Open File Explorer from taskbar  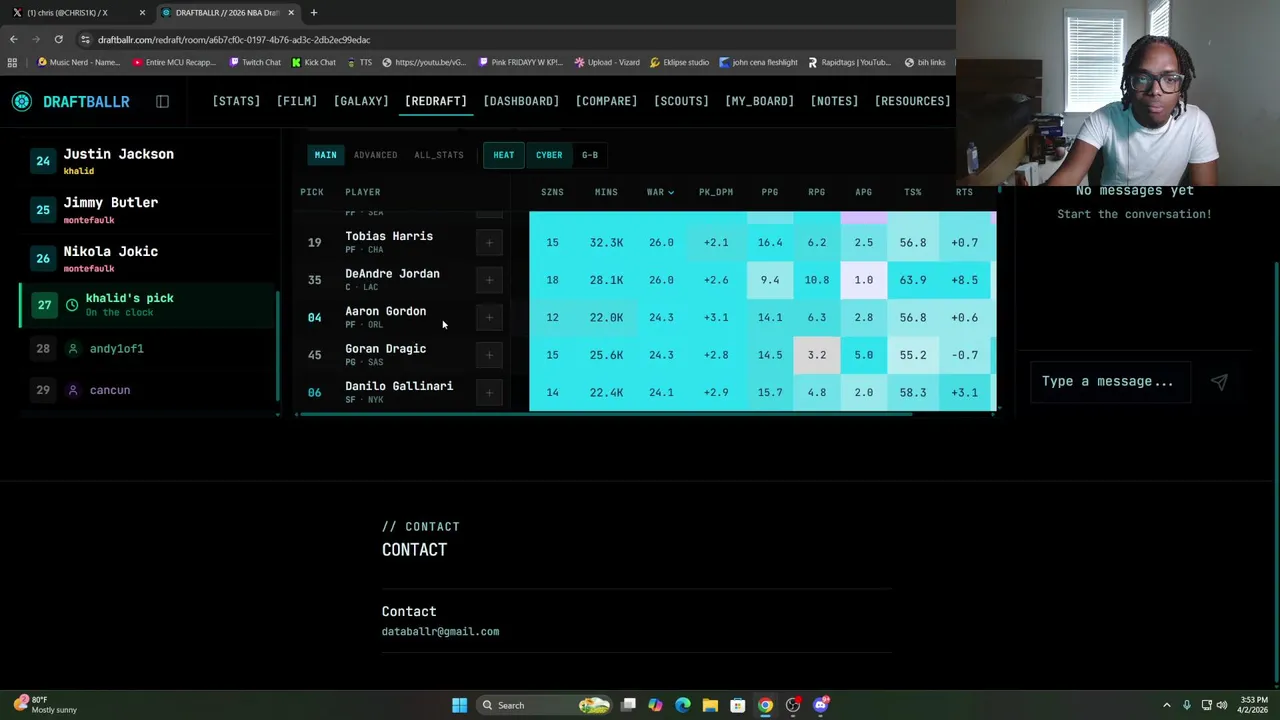coord(710,705)
